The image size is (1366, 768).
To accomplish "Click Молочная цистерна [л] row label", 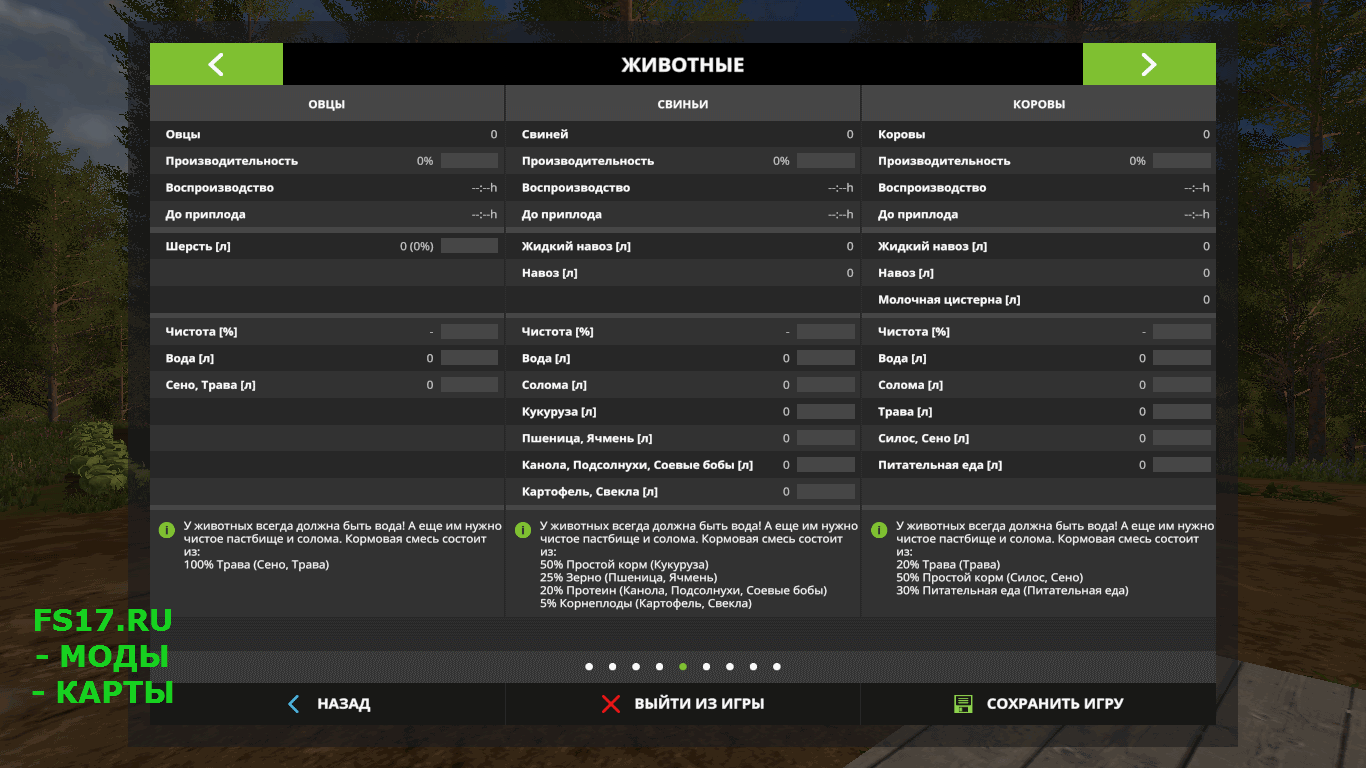I will 949,300.
